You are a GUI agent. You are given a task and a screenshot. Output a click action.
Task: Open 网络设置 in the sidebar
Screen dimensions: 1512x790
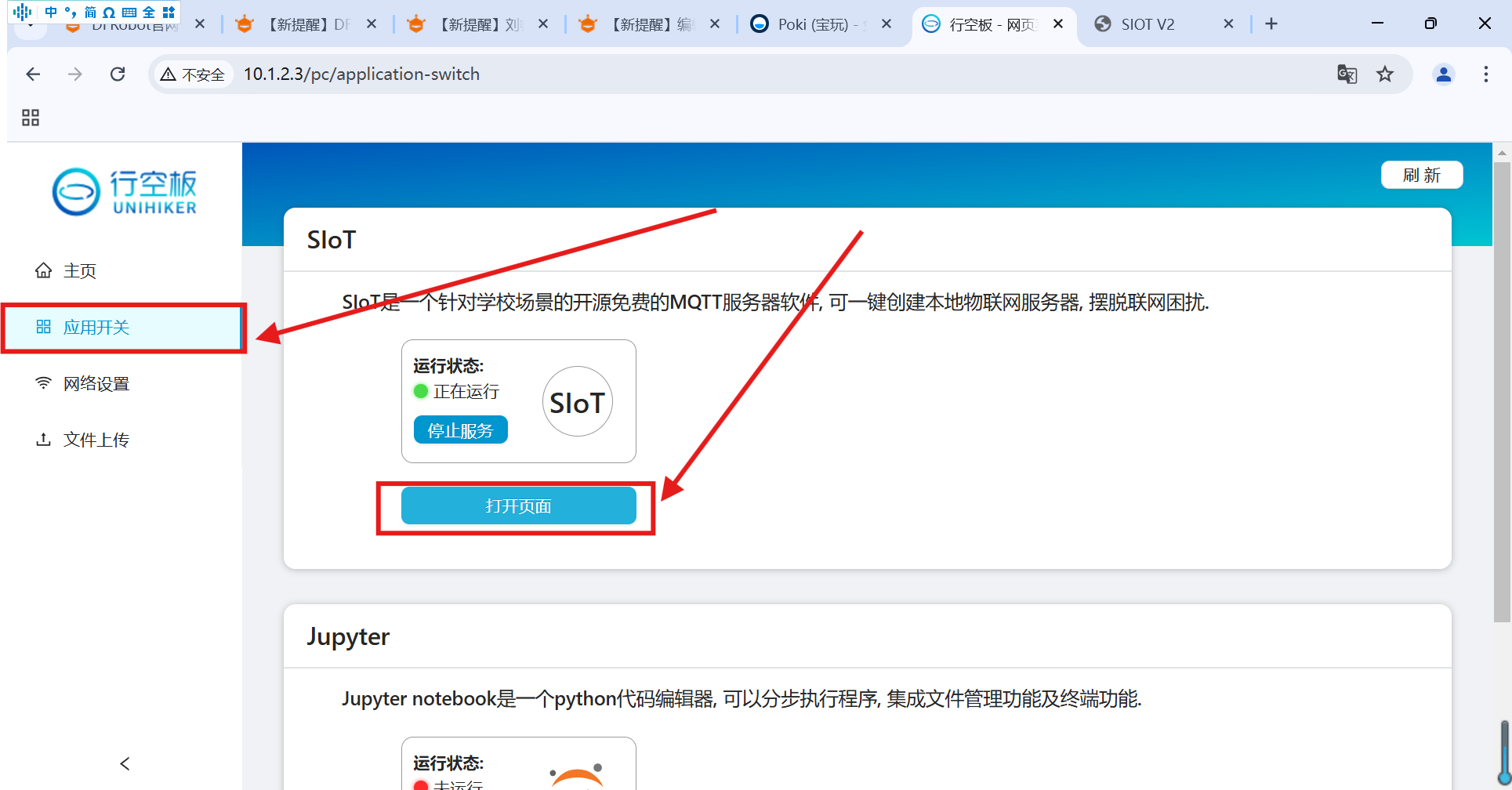click(x=121, y=384)
